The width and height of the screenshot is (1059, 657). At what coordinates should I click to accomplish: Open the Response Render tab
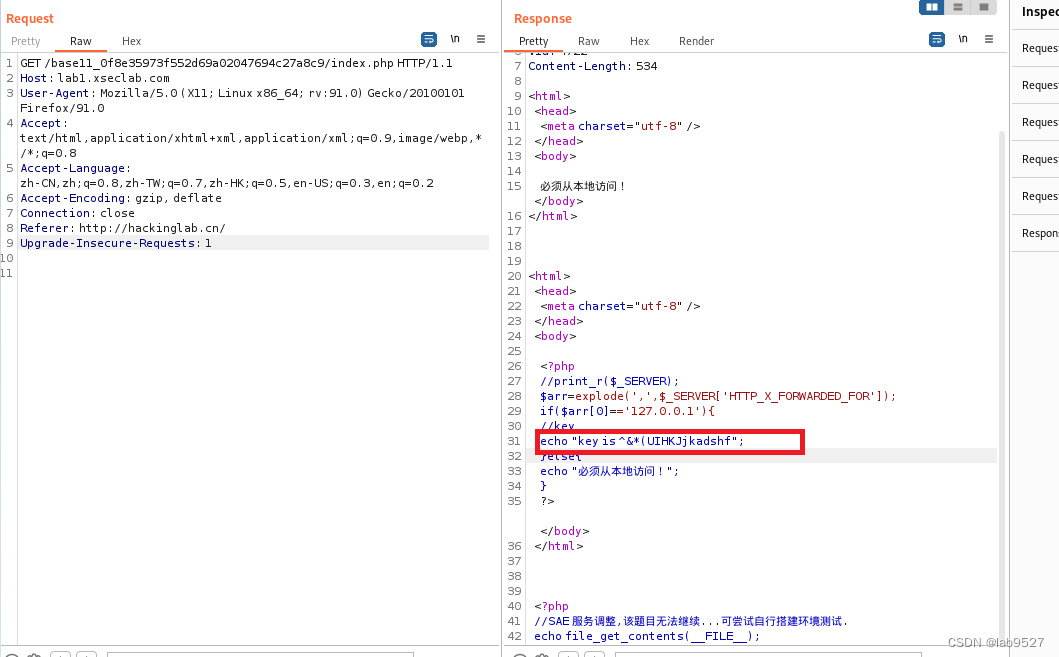point(696,41)
